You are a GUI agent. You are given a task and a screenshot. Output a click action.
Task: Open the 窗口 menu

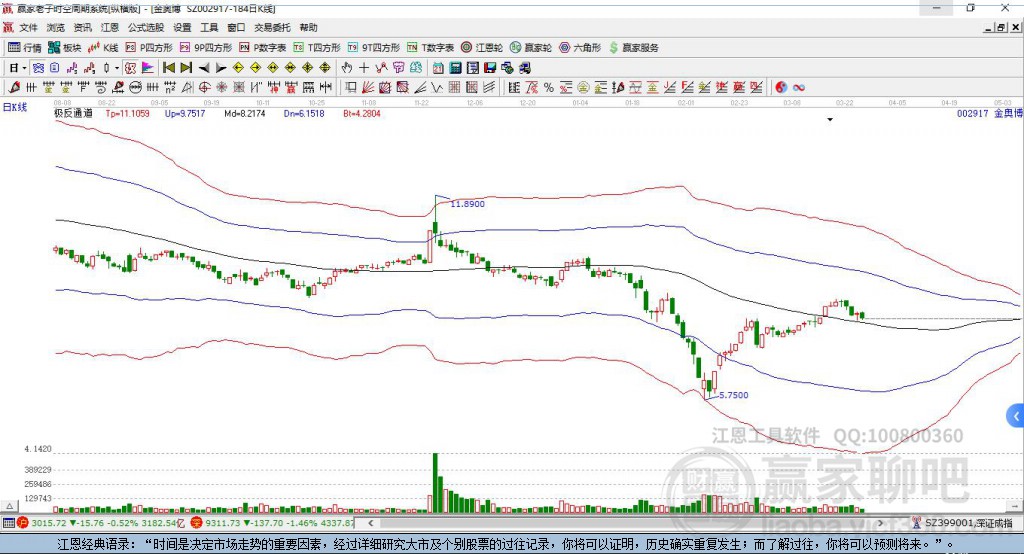pos(236,27)
